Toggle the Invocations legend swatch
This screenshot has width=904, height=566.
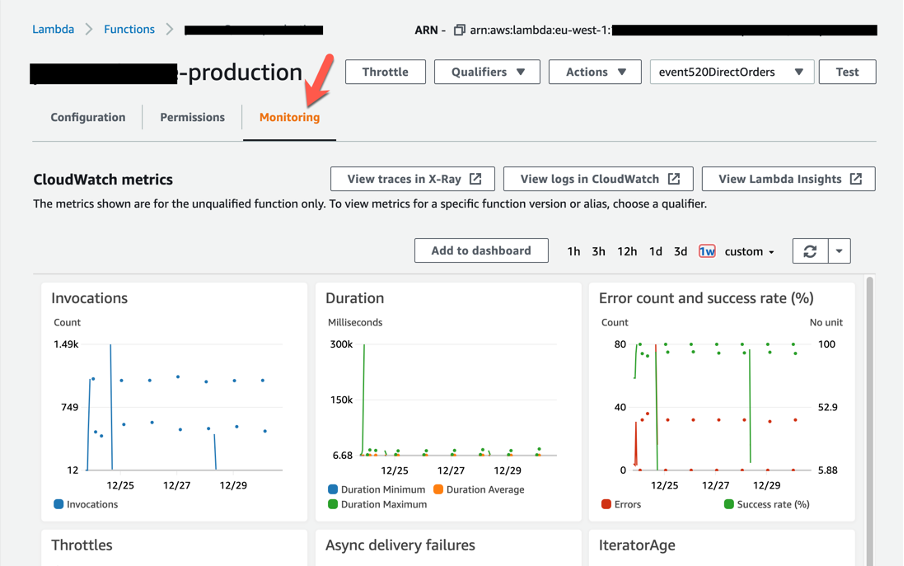[x=59, y=505]
